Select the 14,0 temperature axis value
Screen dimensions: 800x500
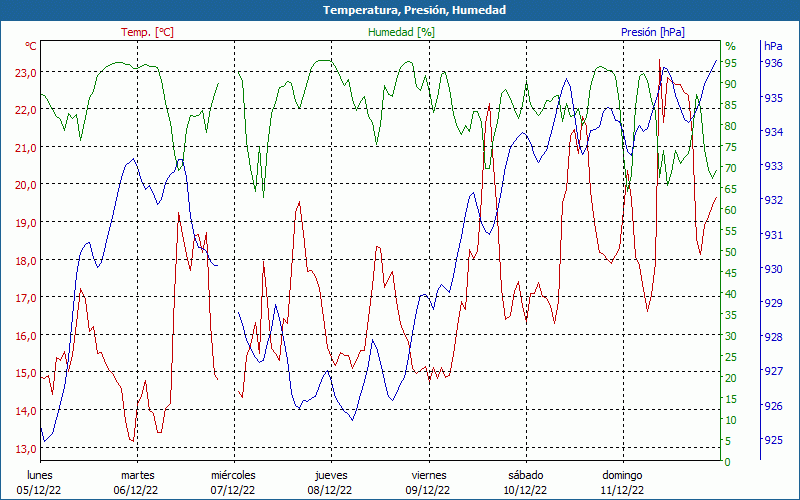tap(26, 411)
